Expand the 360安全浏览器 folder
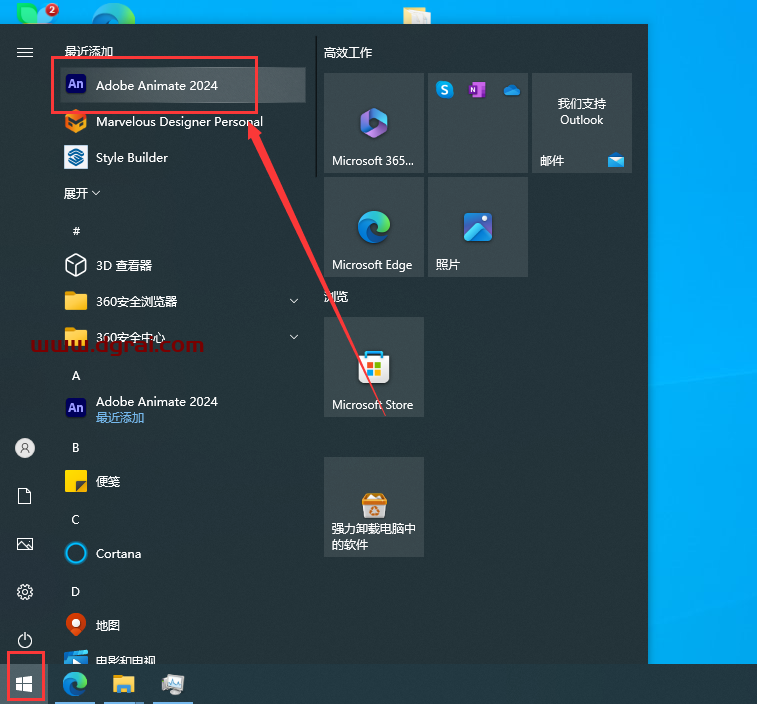Screen dimensions: 757x704 (182, 301)
